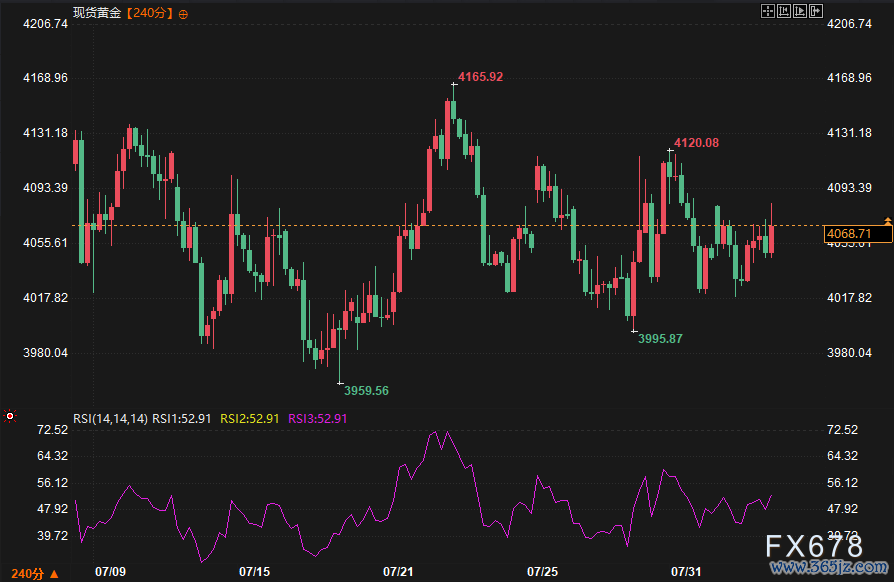
Task: Click the right RSI axis 56.12 label
Action: [x=842, y=483]
